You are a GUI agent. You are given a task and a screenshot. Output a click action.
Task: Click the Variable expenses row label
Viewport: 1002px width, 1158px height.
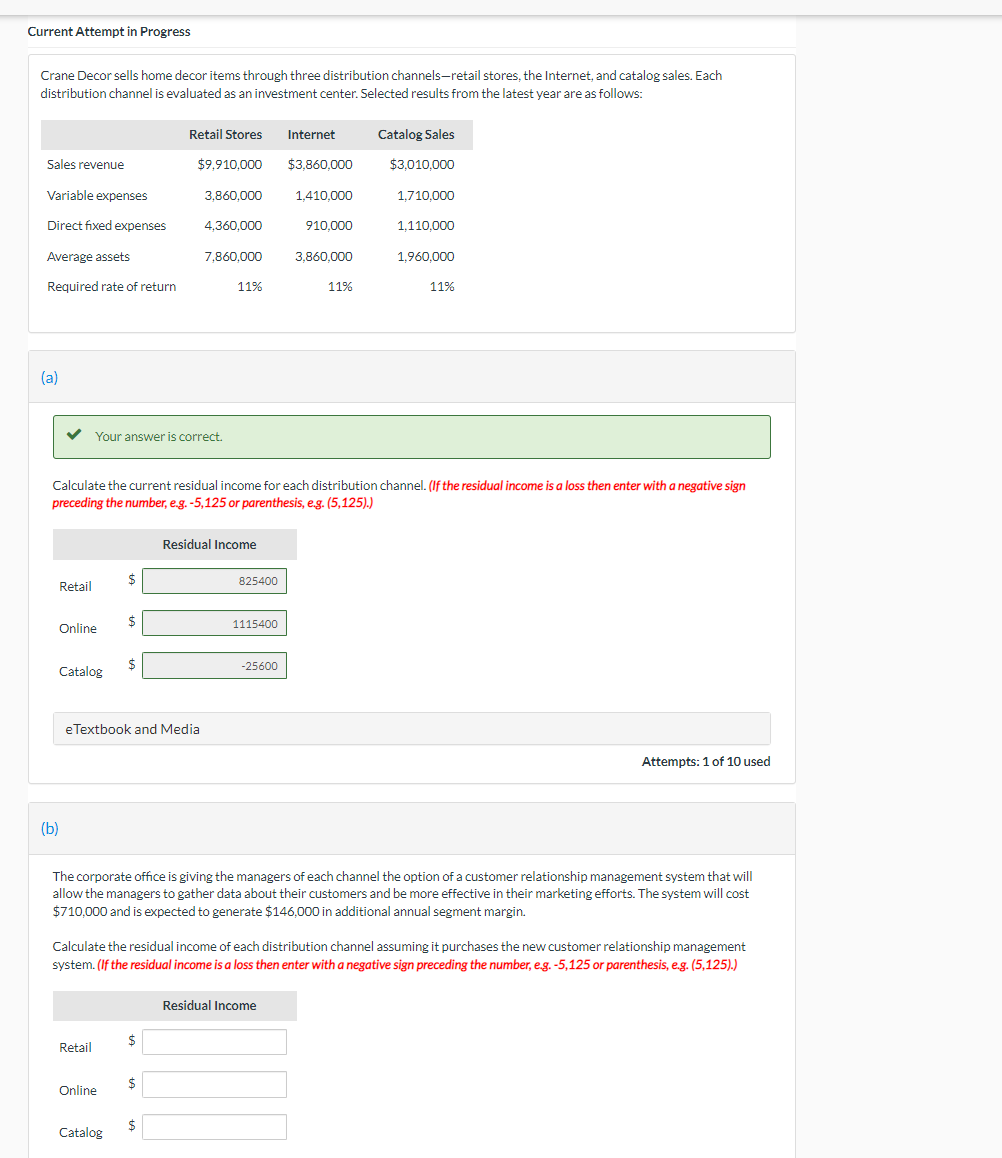tap(97, 196)
